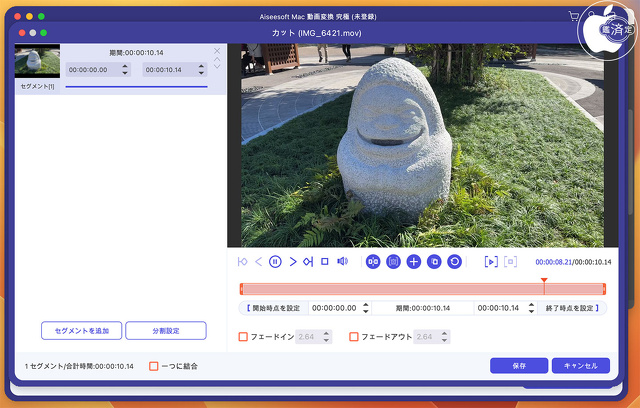Click the 期間:00:00:10.14 text in segment list

click(x=136, y=53)
